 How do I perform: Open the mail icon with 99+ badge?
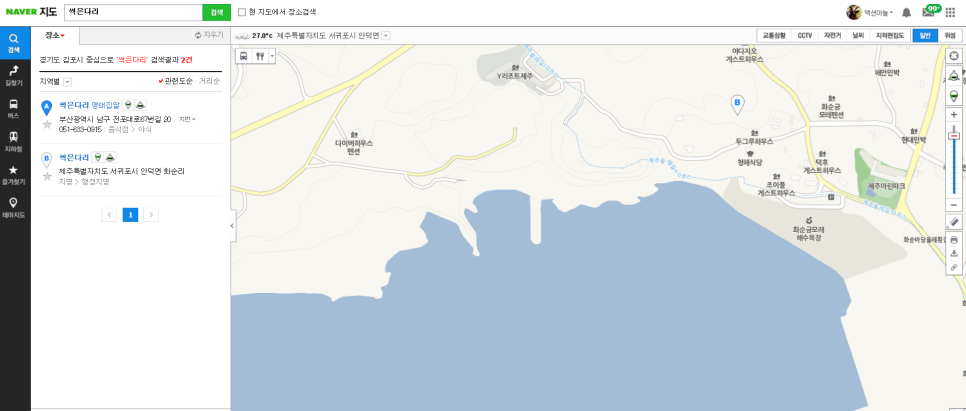[x=929, y=12]
